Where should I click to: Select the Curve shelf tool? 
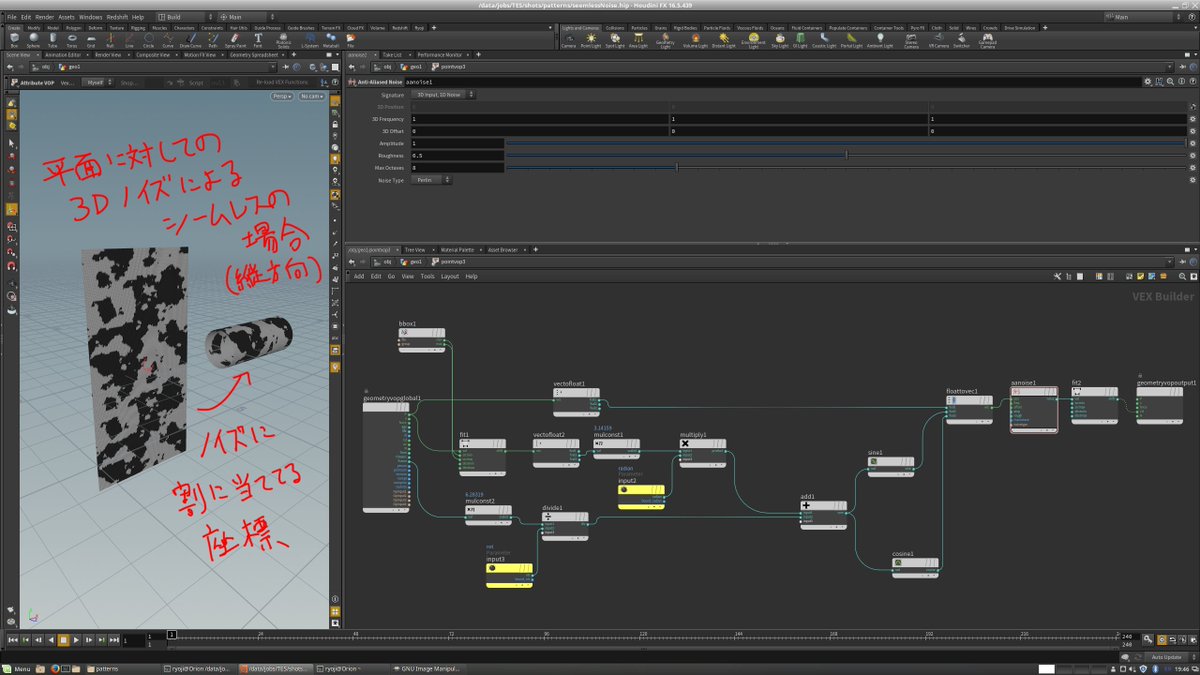(168, 40)
